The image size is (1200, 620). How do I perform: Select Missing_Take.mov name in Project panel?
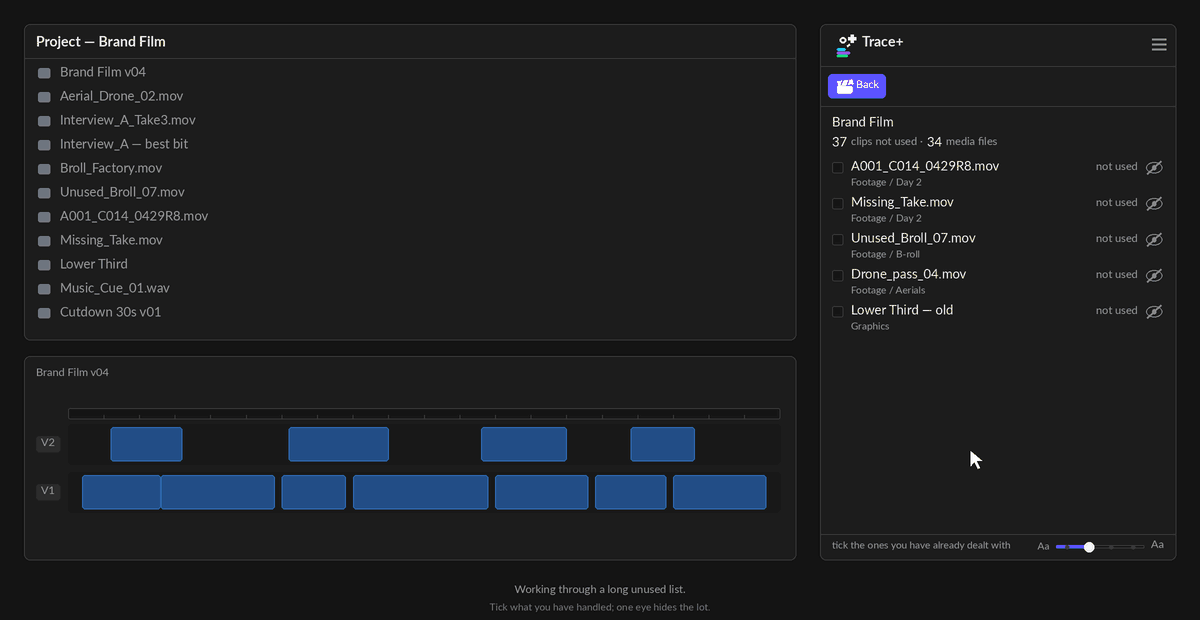pos(111,240)
